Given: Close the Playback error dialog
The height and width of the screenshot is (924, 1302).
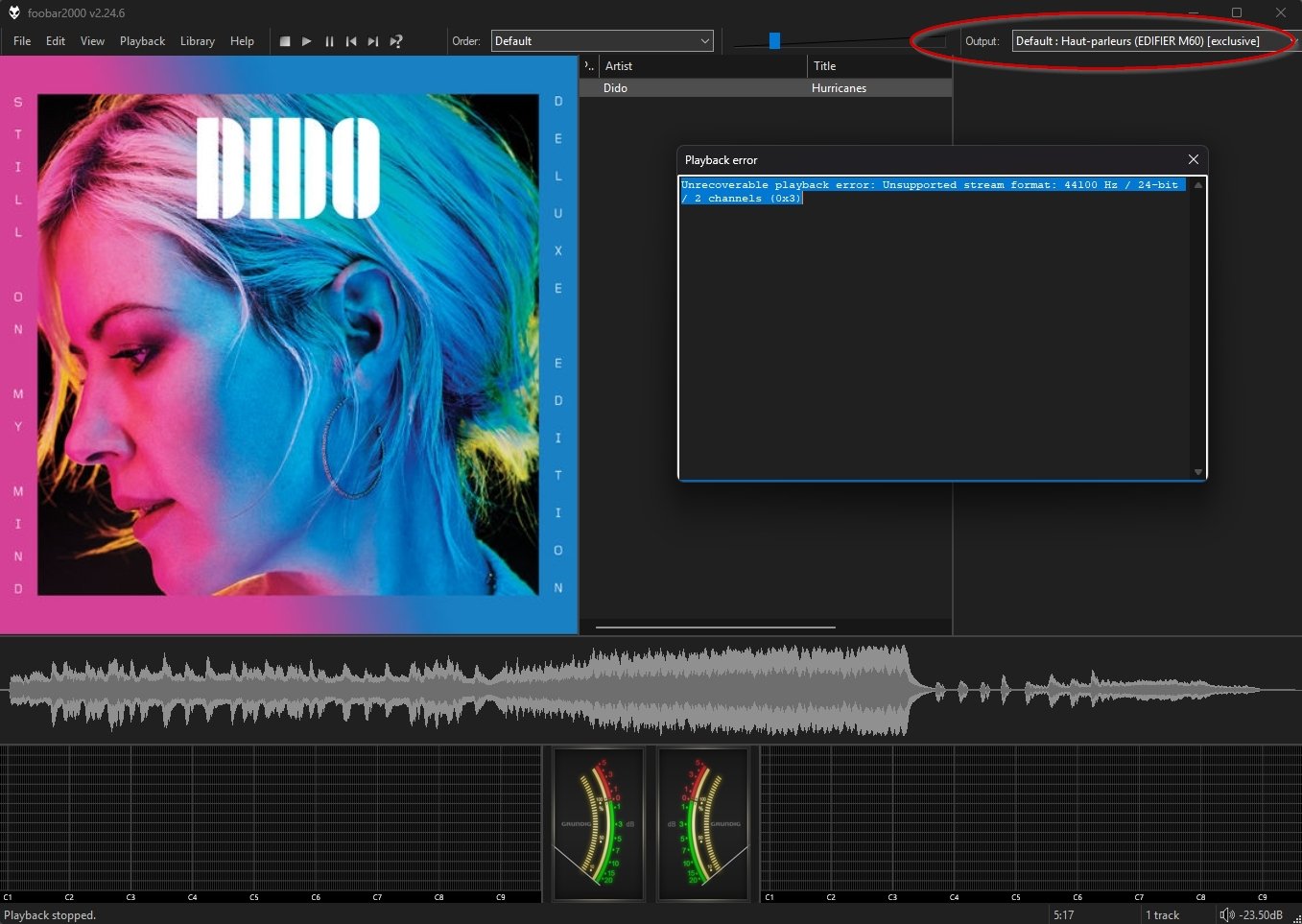Looking at the screenshot, I should 1194,159.
